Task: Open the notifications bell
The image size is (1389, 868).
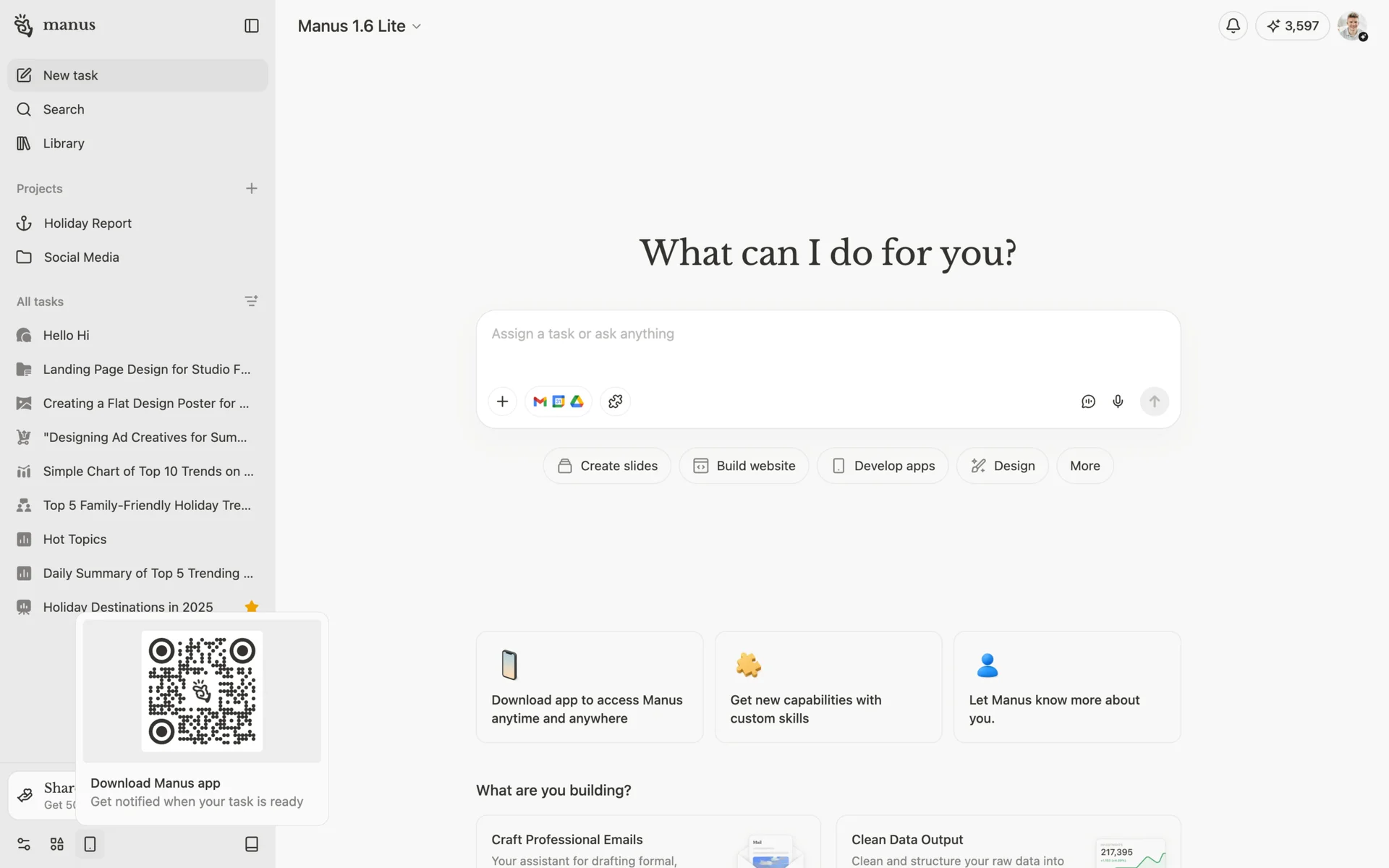Action: [x=1233, y=26]
